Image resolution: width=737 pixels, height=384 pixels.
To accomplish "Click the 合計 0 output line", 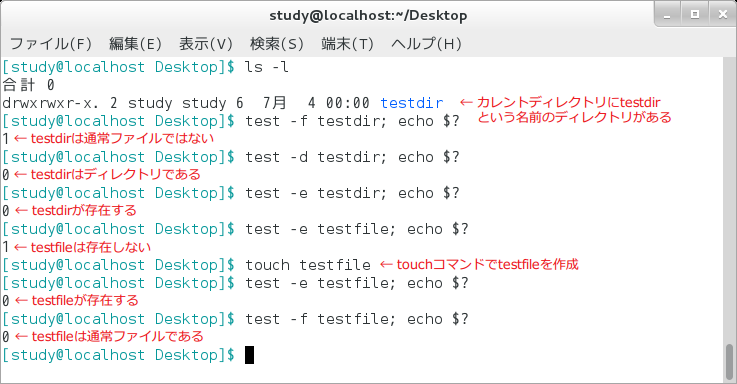I will coord(29,85).
